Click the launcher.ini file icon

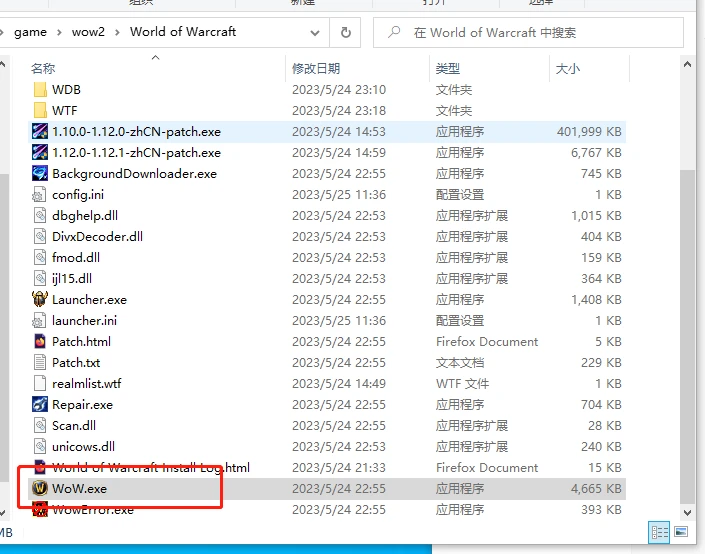tap(40, 321)
